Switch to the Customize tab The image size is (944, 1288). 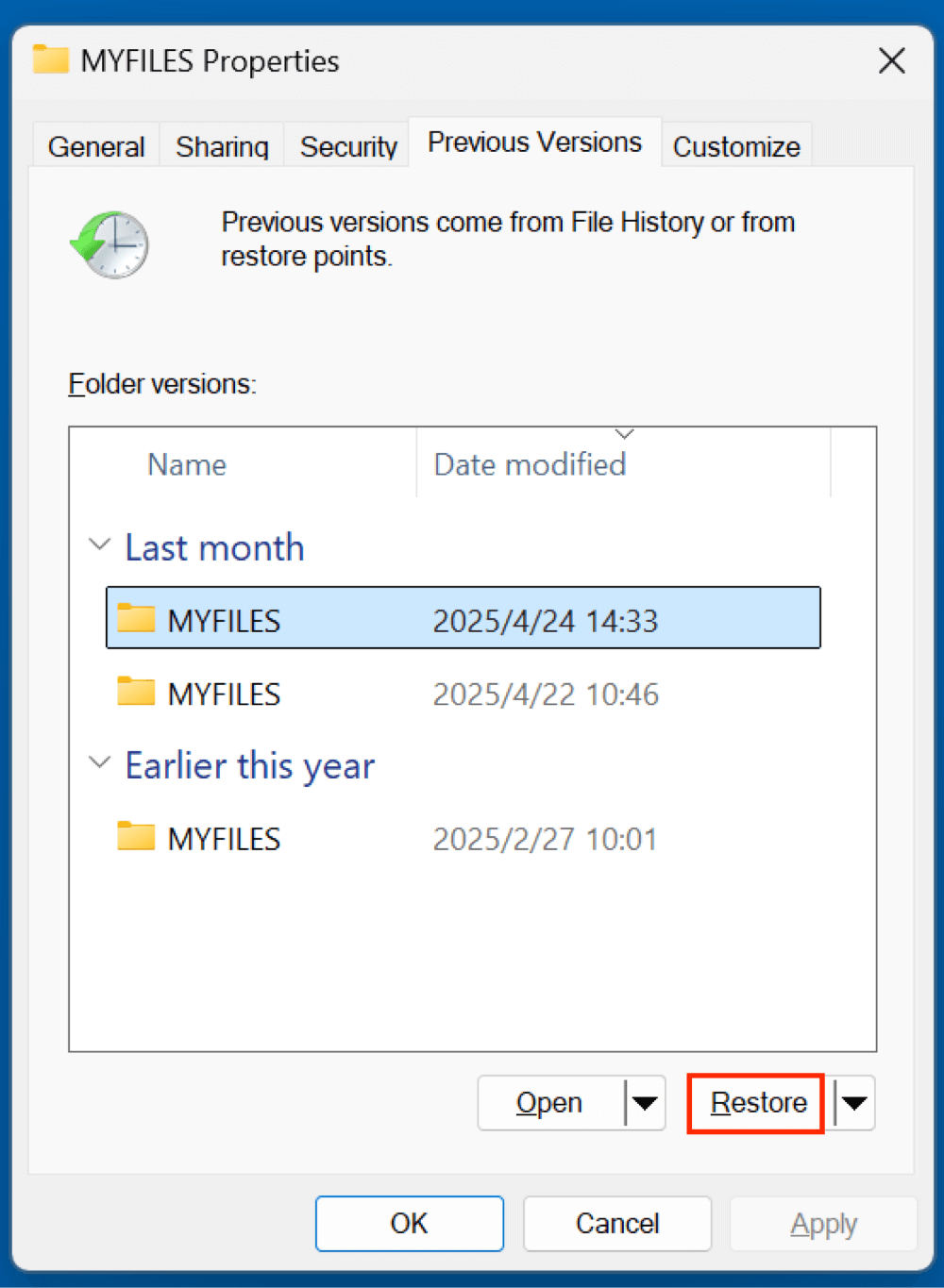(x=736, y=145)
